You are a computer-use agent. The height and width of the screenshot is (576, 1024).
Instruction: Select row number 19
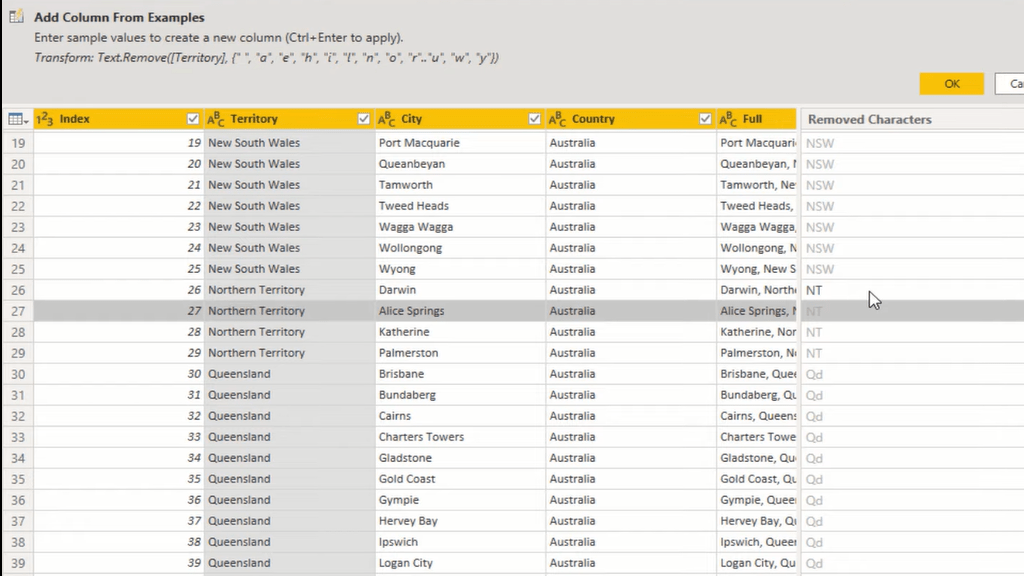[18, 143]
